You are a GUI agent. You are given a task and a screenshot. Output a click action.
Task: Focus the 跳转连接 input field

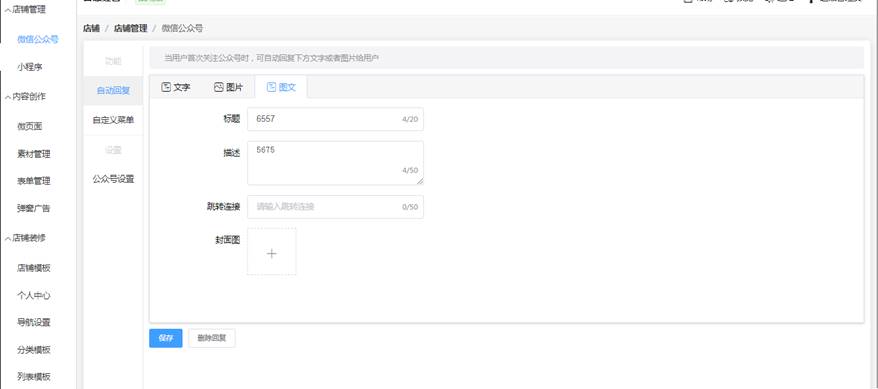pyautogui.click(x=335, y=207)
